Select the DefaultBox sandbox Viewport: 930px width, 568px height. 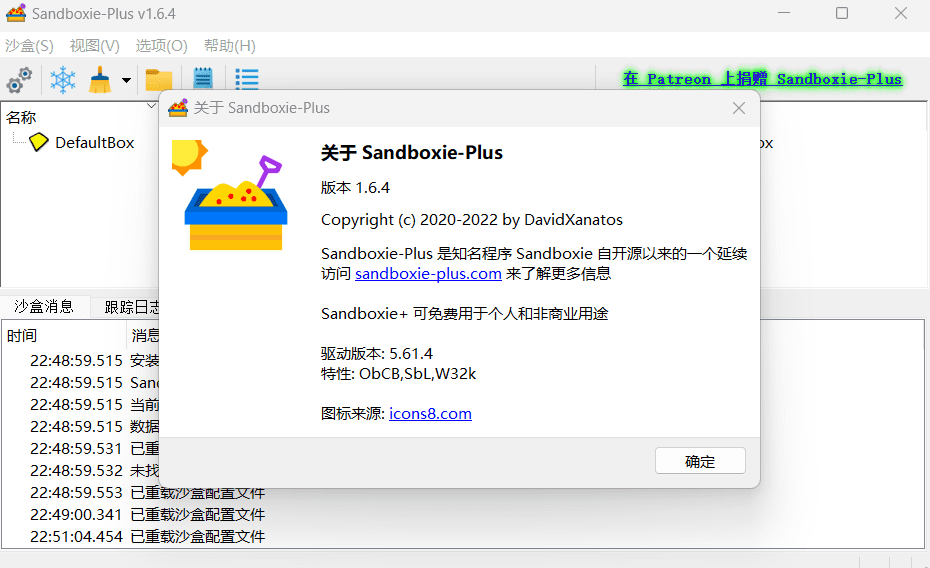94,143
